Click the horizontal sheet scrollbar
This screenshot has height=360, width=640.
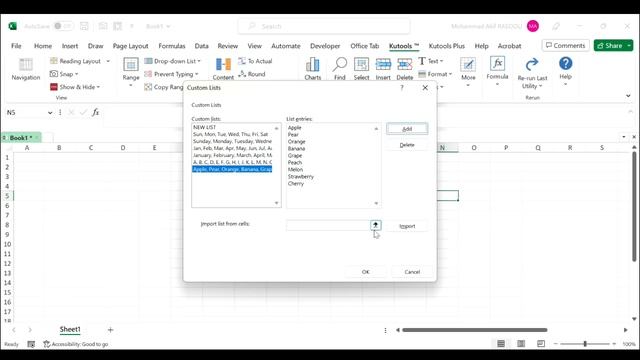(x=474, y=330)
